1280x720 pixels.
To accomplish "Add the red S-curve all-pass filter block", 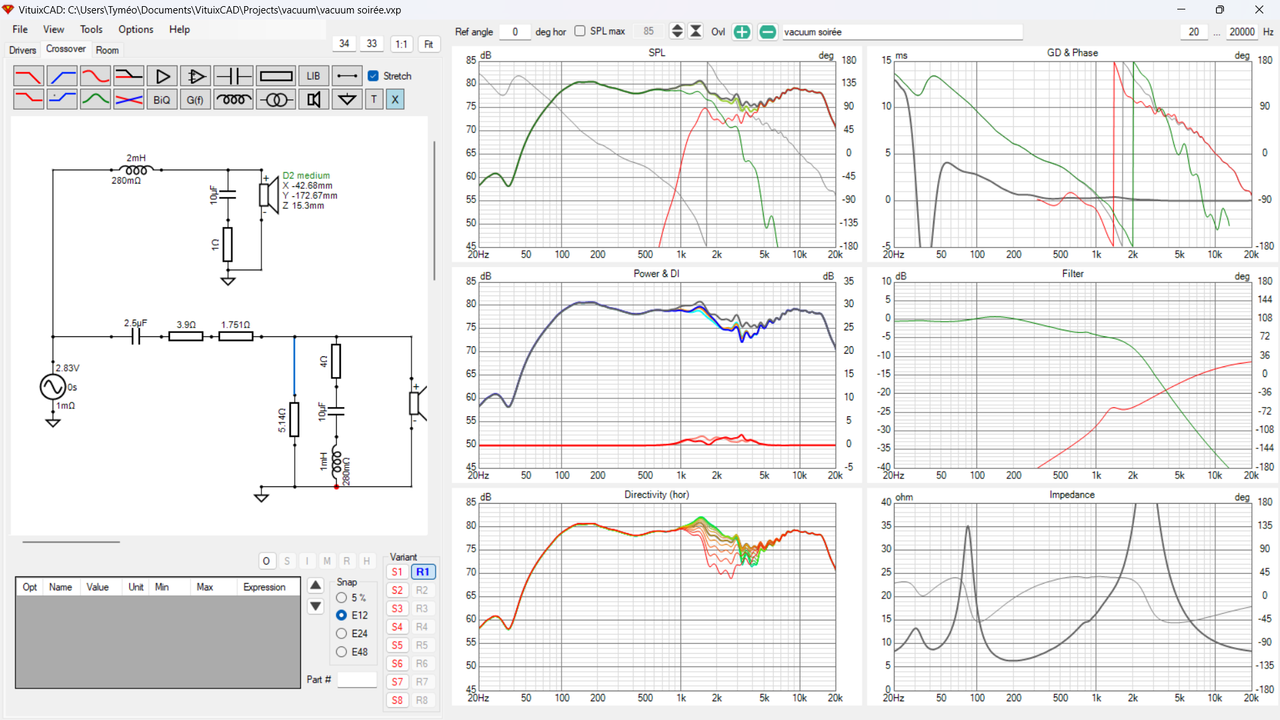I will coord(95,76).
